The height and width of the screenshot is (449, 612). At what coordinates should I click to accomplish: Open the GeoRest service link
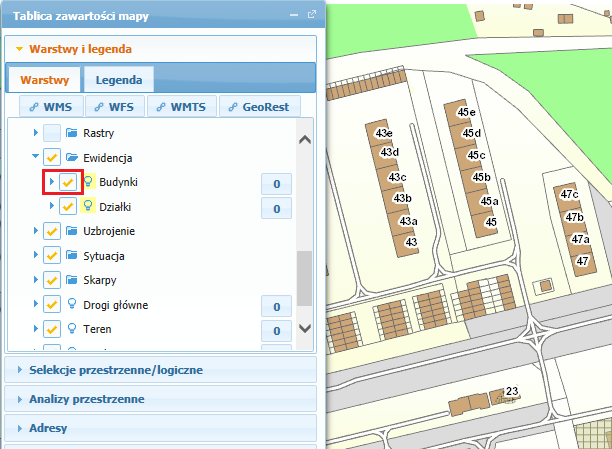[260, 107]
